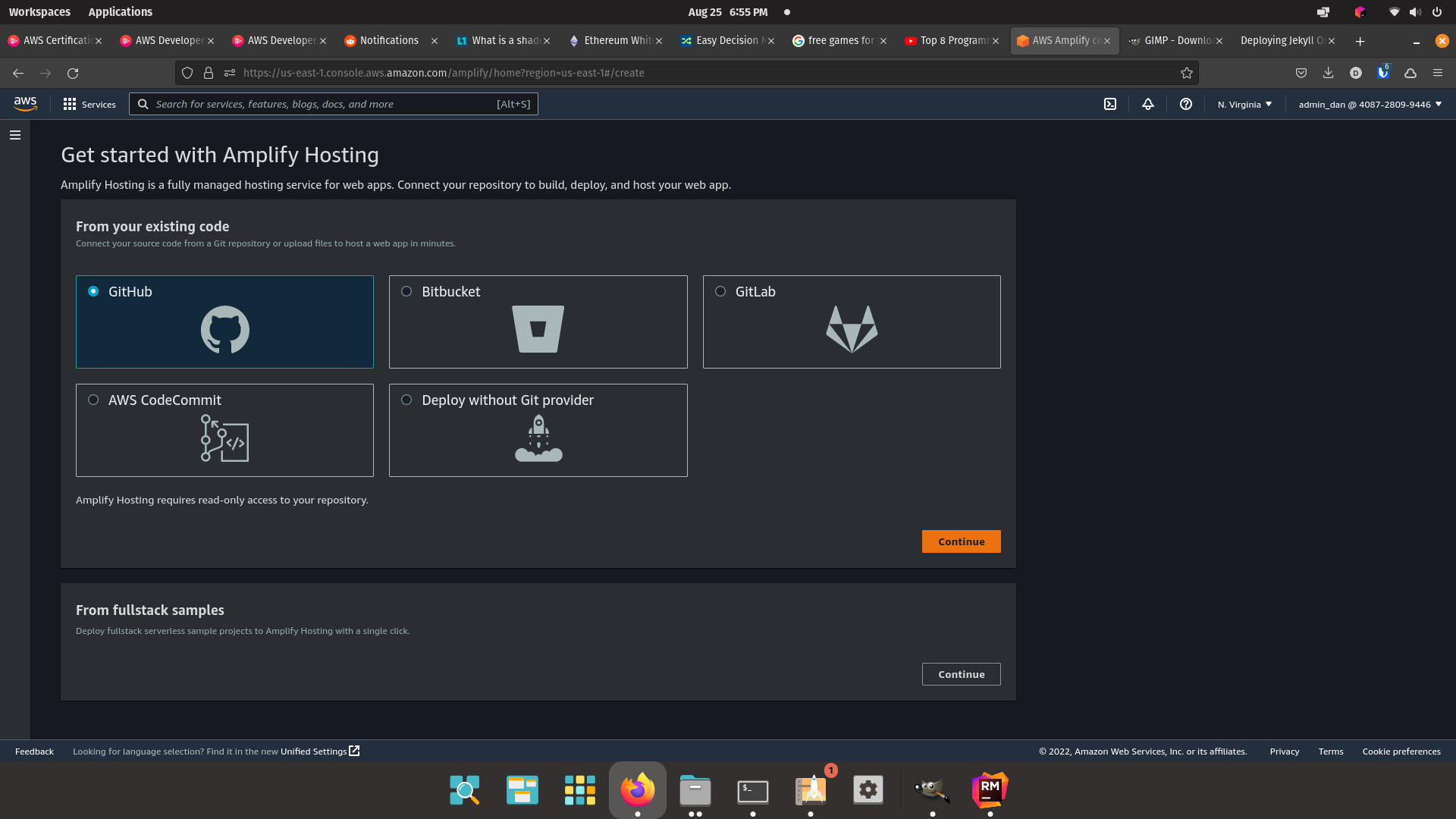Open the N. Virginia region dropdown

tap(1244, 104)
